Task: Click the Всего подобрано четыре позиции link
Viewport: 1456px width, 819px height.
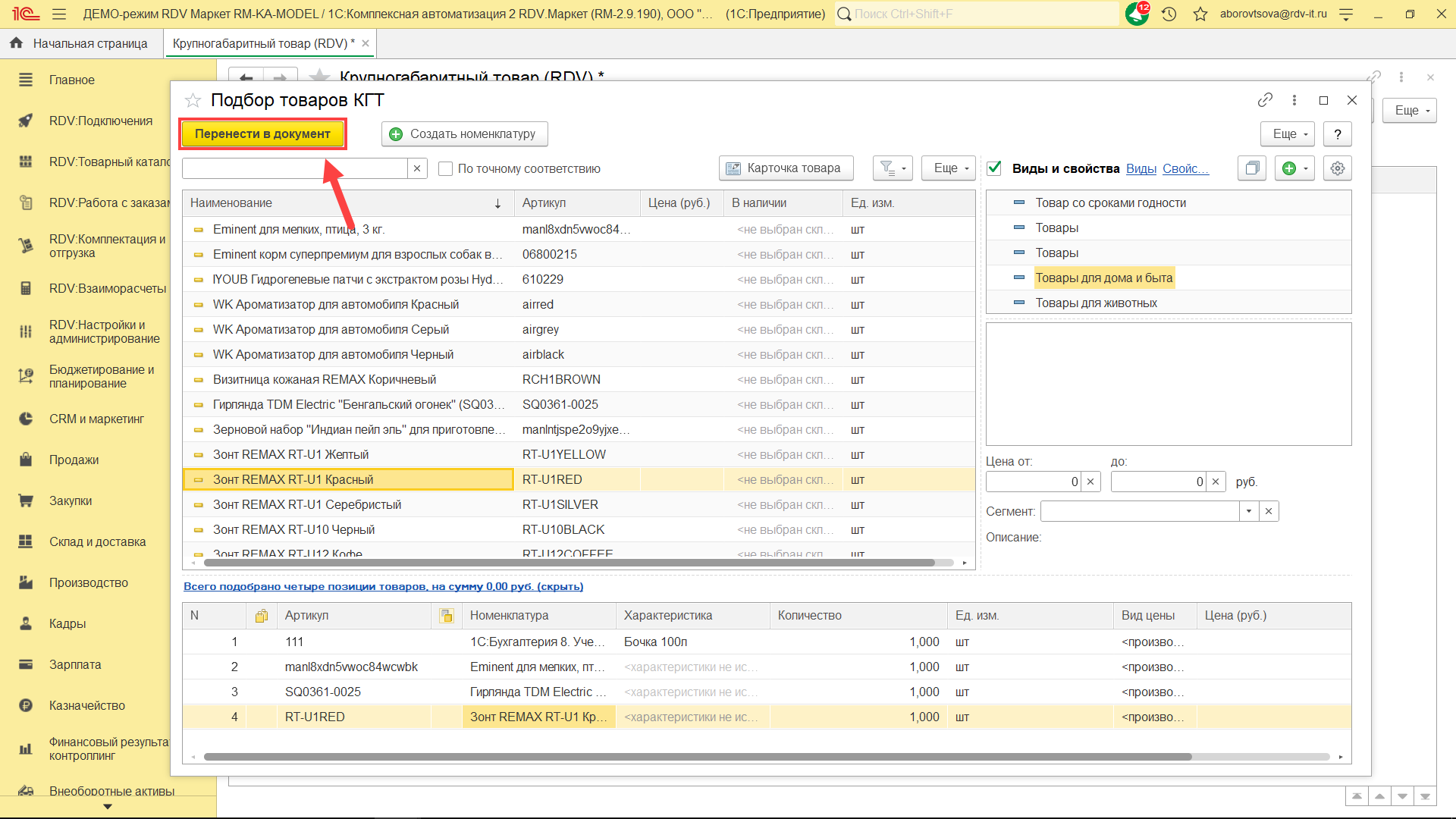Action: tap(383, 586)
